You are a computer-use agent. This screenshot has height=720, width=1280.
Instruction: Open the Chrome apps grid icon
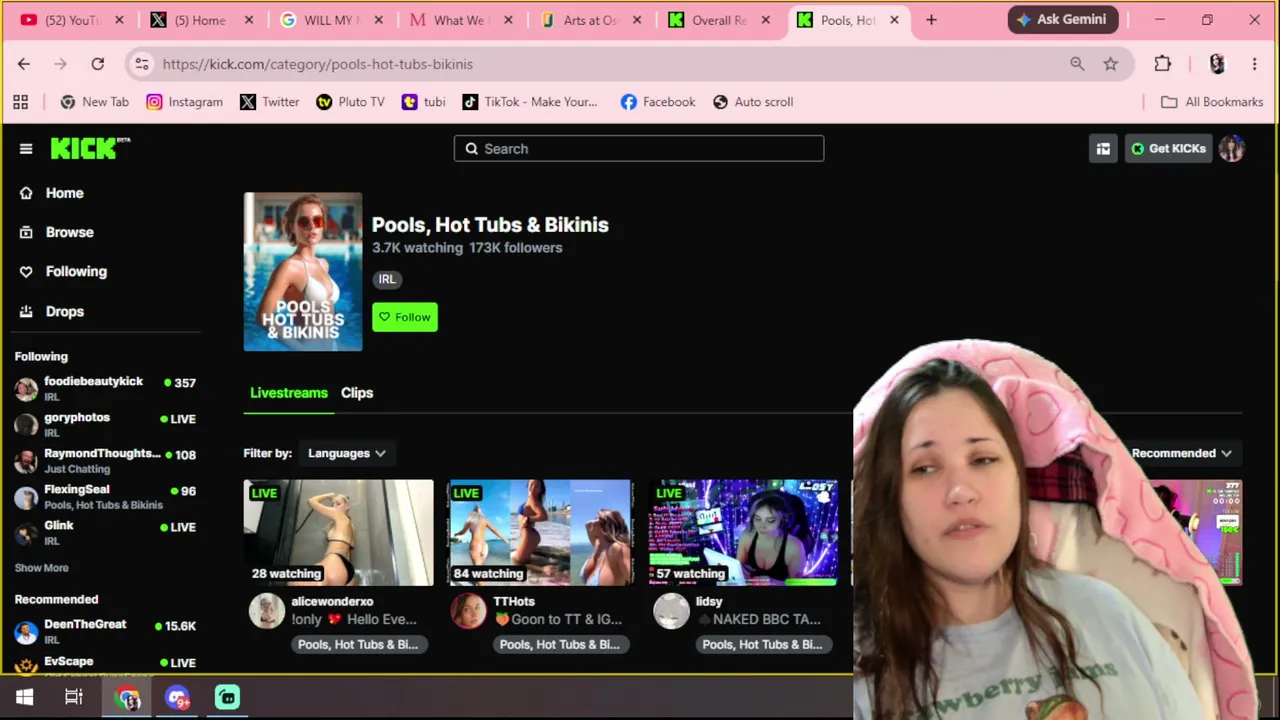coord(20,102)
